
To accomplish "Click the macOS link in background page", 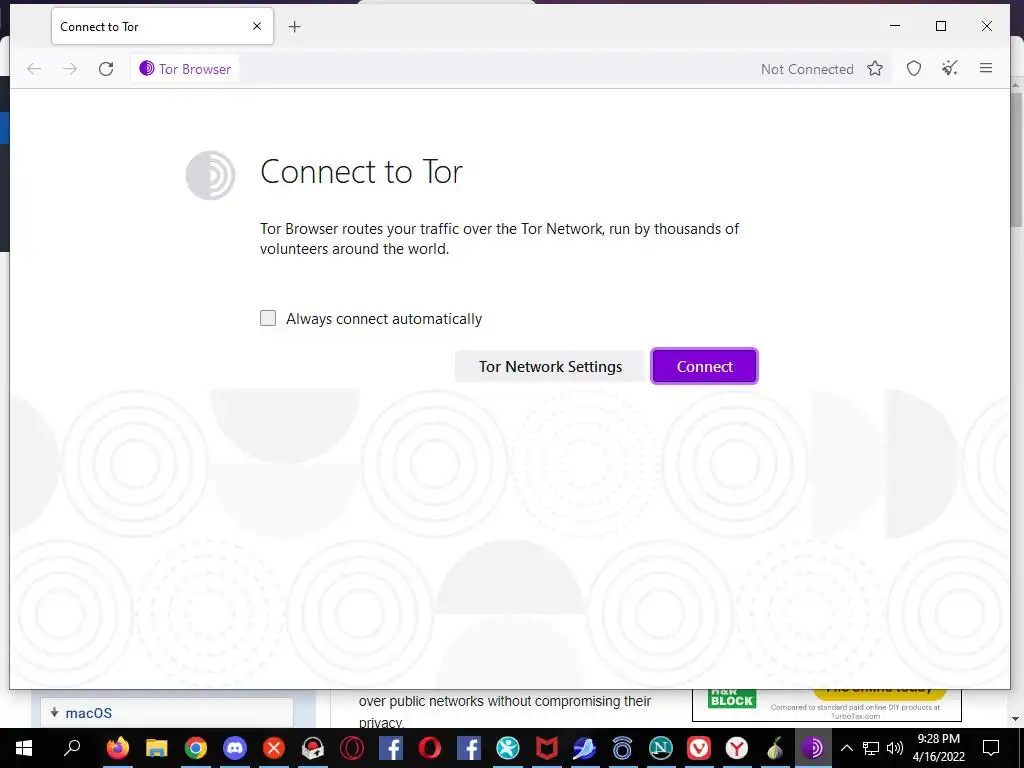I will coord(88,713).
